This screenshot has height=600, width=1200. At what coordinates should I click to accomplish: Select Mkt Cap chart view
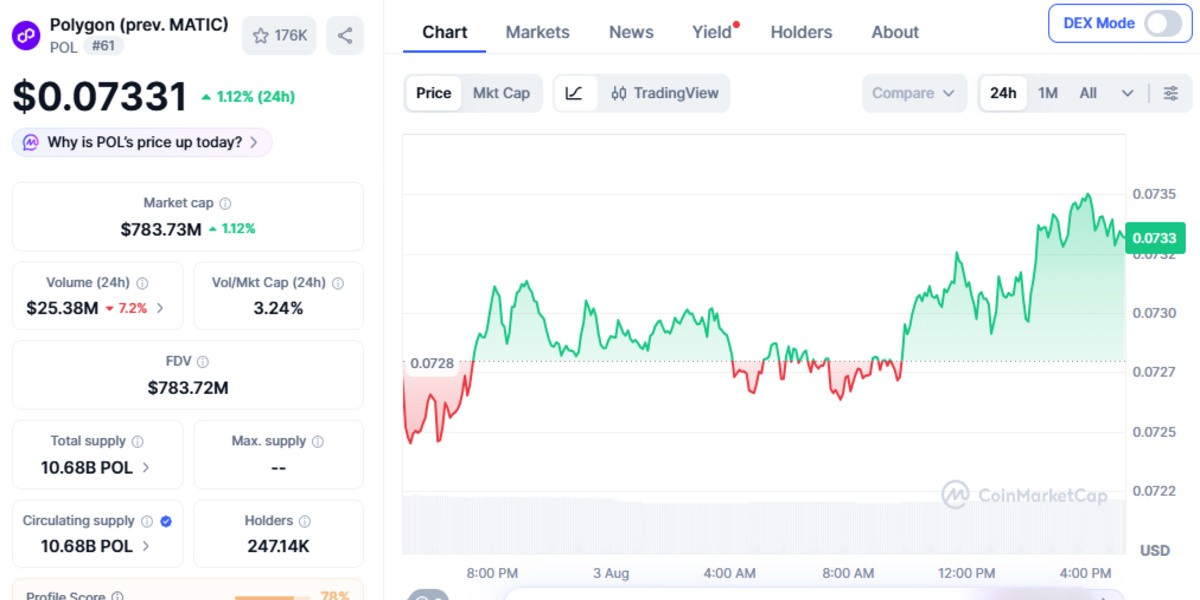[501, 93]
